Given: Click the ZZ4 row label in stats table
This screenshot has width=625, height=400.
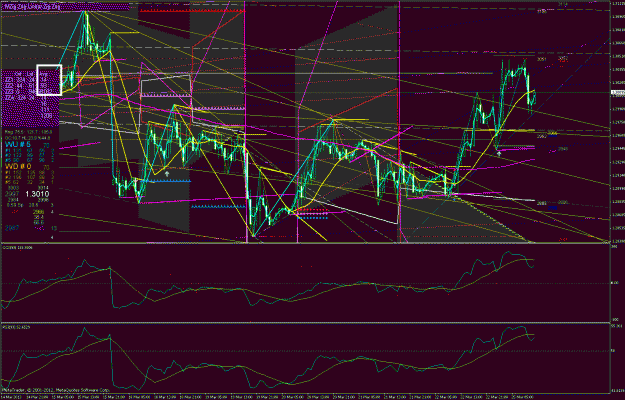Looking at the screenshot, I should click(9, 97).
